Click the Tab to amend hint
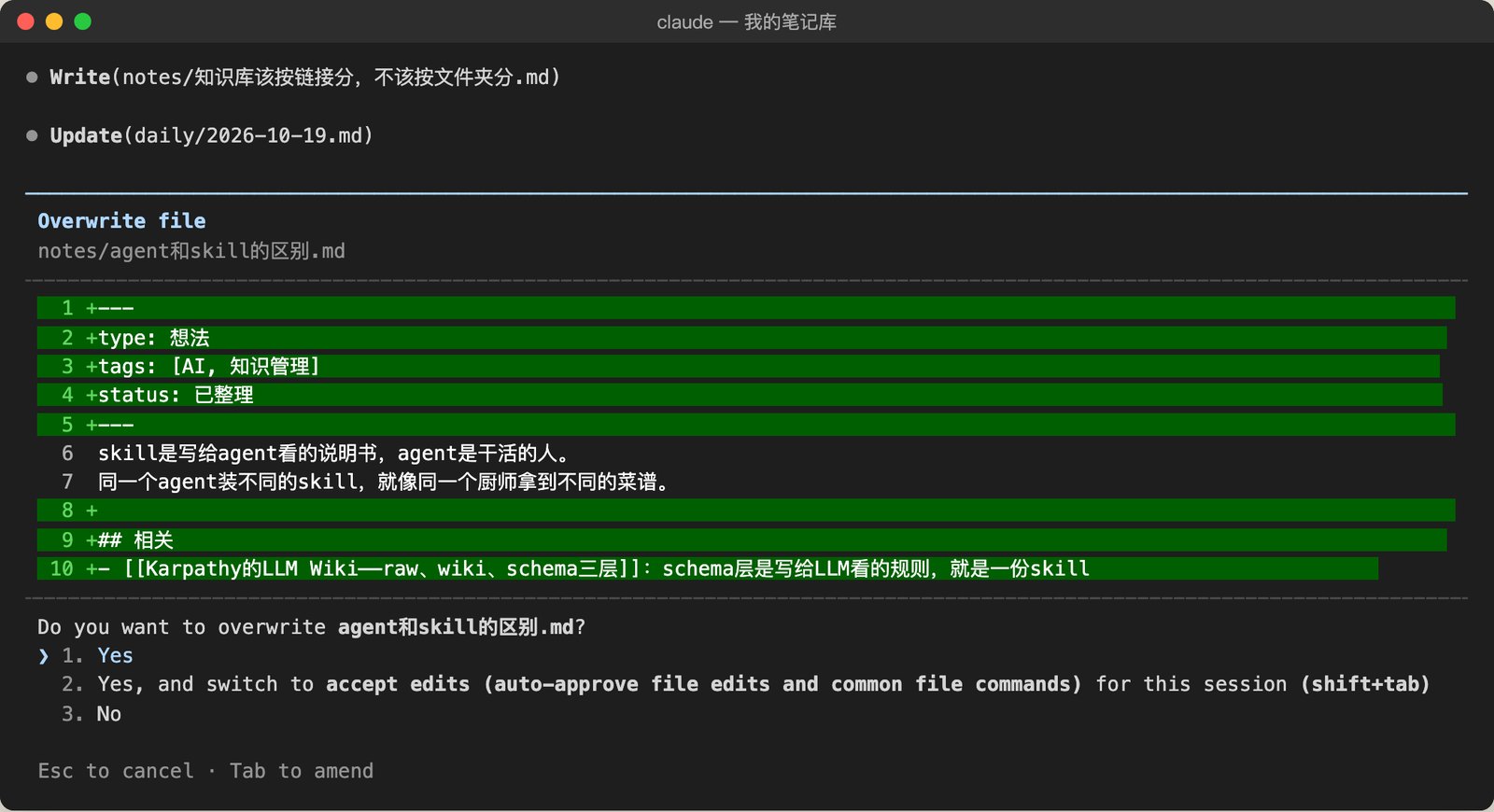1494x812 pixels. coord(302,771)
